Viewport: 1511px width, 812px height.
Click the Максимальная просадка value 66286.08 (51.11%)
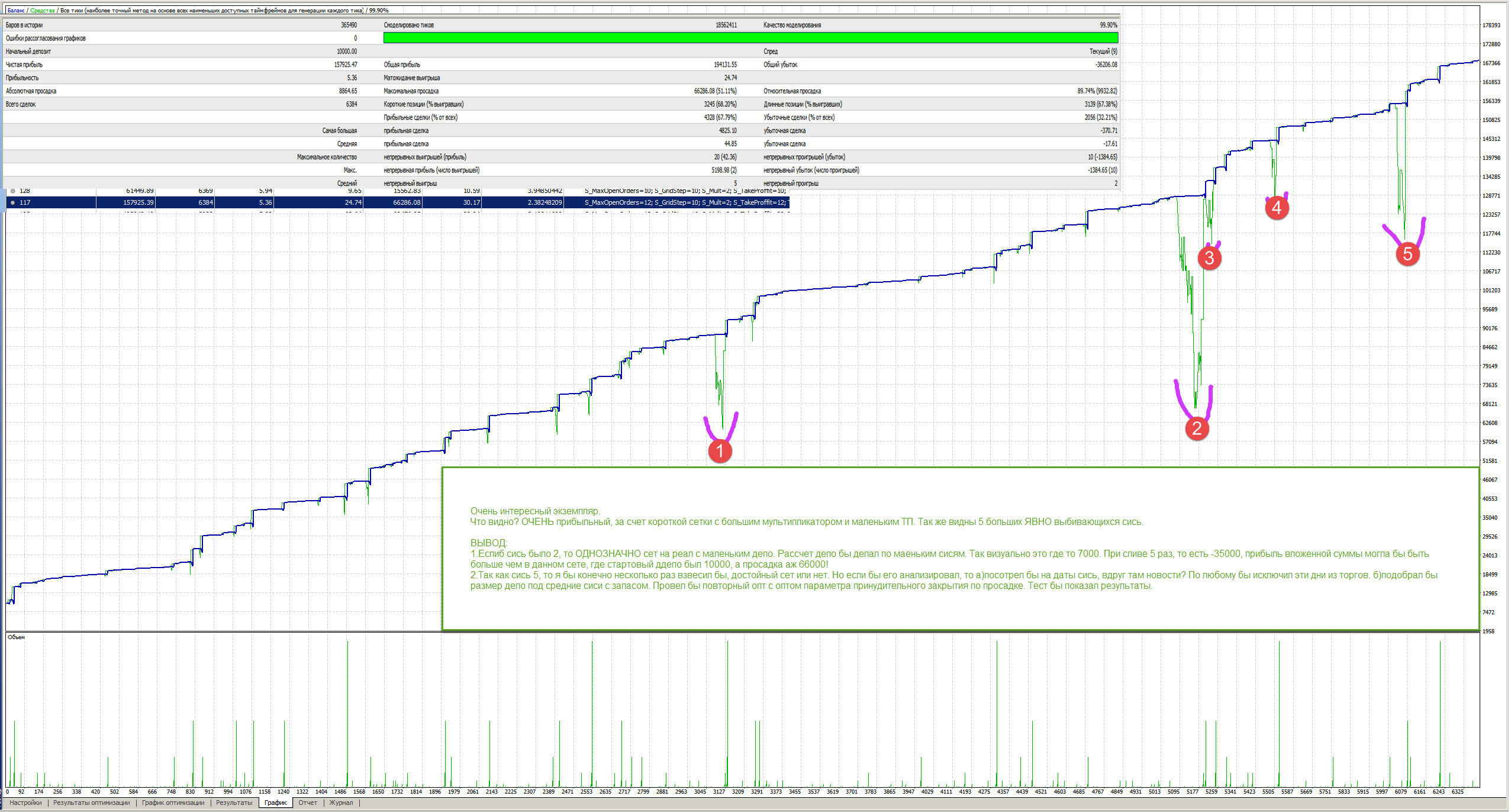tap(715, 91)
